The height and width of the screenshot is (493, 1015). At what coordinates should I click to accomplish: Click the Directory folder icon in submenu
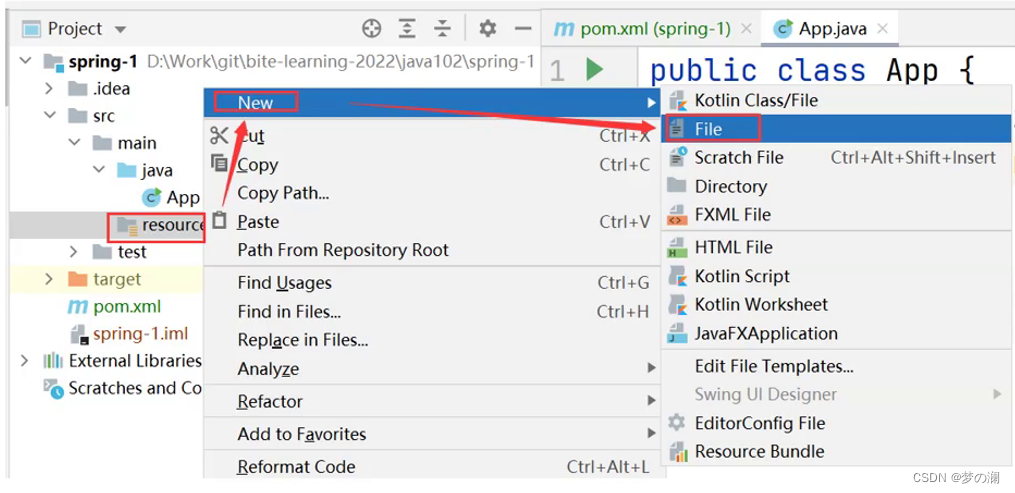(677, 186)
